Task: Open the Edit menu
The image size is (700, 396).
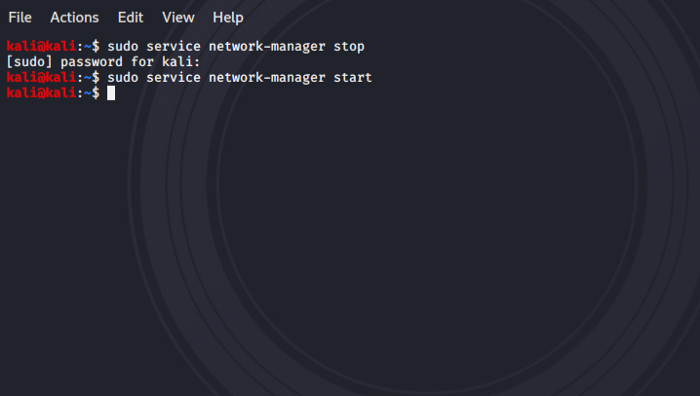Action: point(130,17)
